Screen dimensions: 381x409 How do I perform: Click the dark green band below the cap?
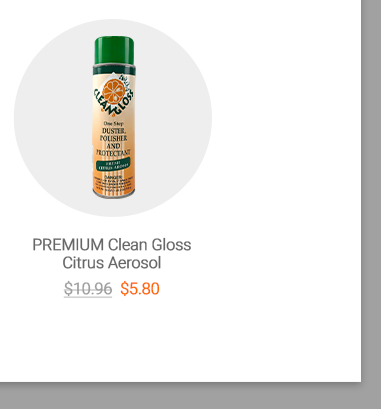[x=114, y=70]
